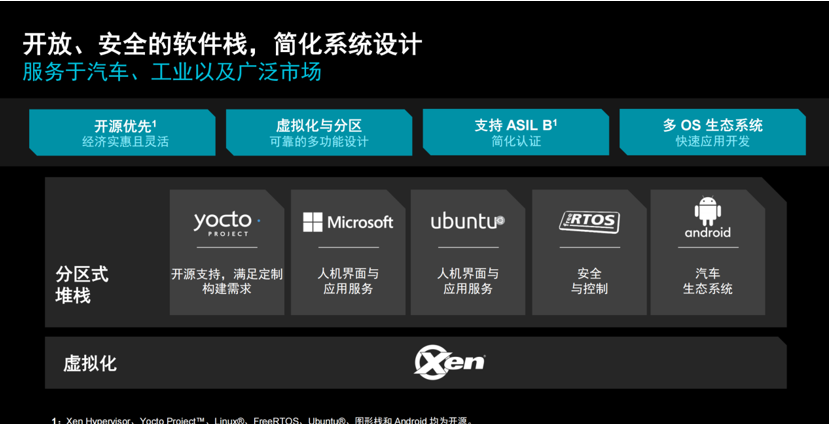830x424 pixels.
Task: Select 人机界面与应用服务 text under Microsoft
Action: 348,281
